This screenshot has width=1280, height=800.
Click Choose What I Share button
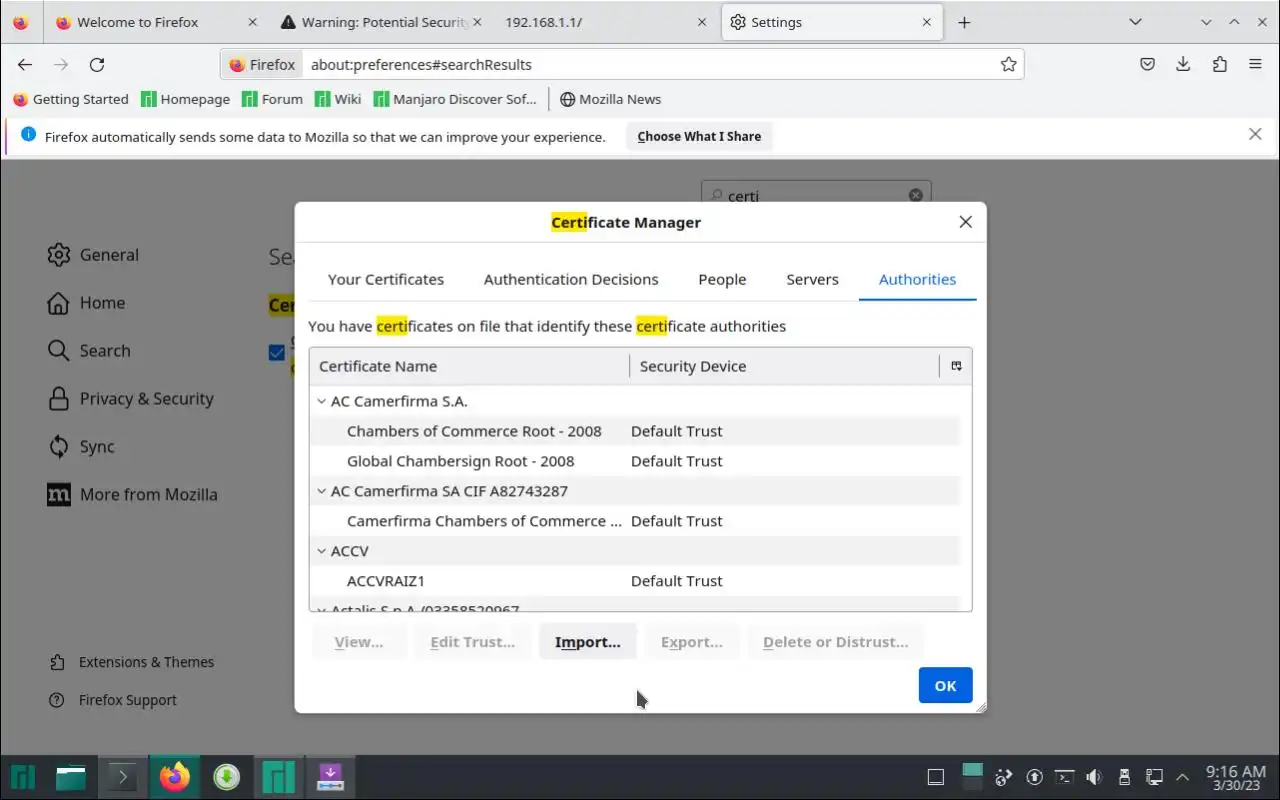point(699,137)
